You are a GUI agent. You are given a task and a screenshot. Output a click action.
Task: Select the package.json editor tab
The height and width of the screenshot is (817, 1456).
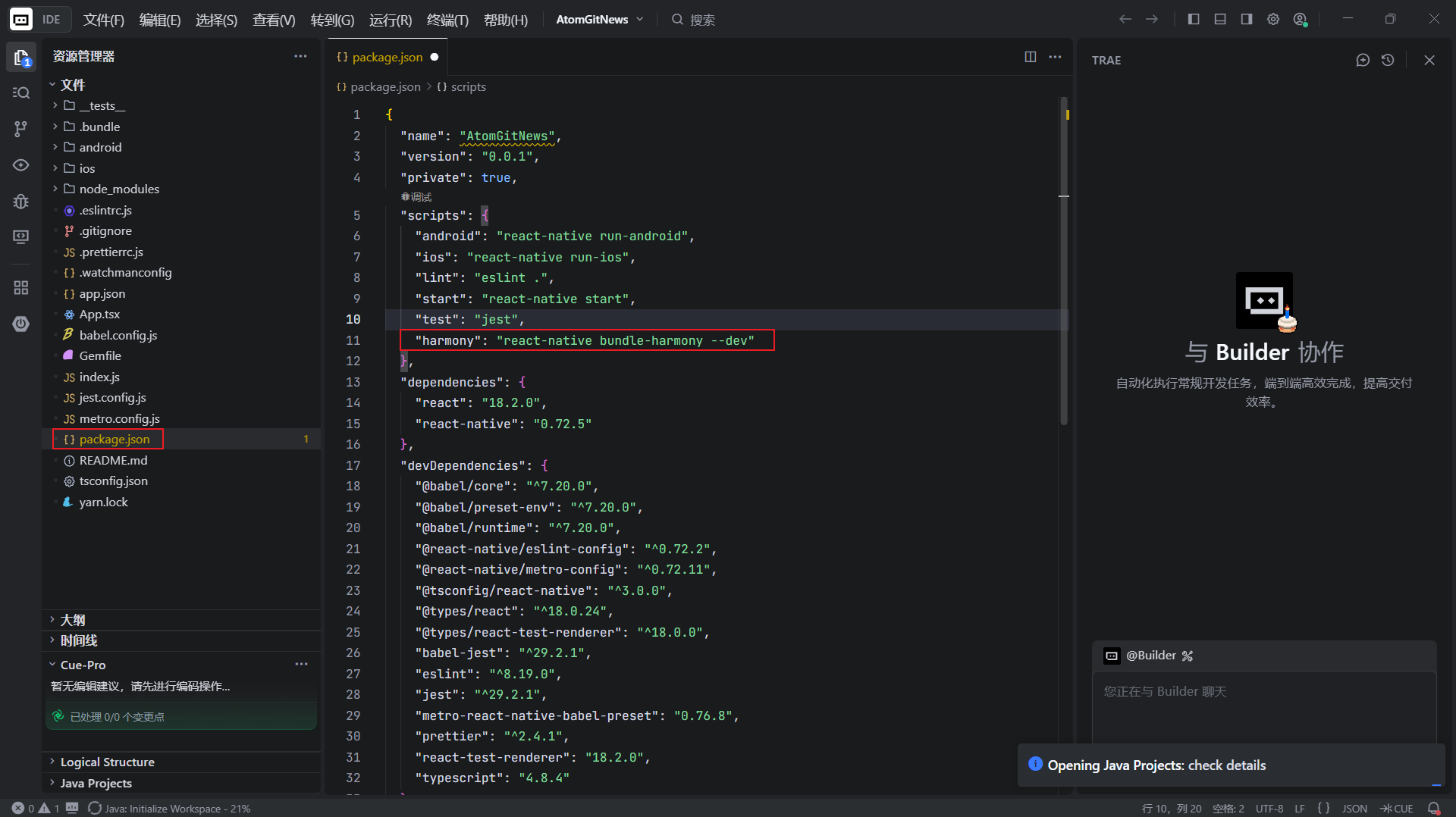(387, 57)
